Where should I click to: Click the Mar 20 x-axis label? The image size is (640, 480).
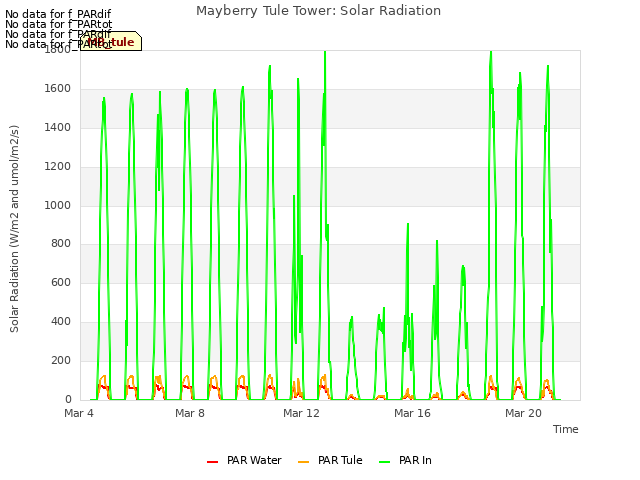tap(523, 413)
